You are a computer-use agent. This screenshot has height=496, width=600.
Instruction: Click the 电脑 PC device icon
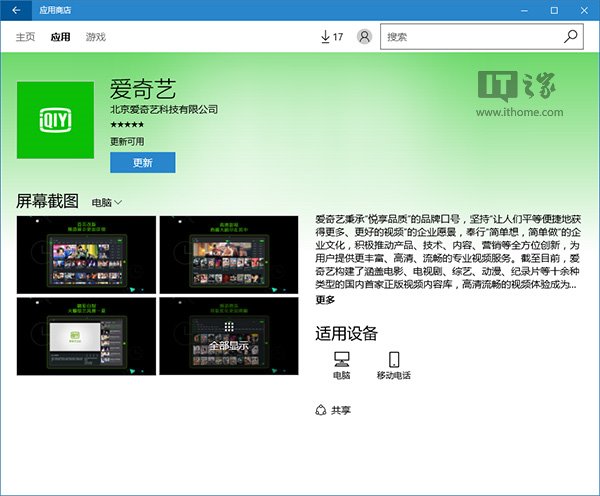point(341,365)
